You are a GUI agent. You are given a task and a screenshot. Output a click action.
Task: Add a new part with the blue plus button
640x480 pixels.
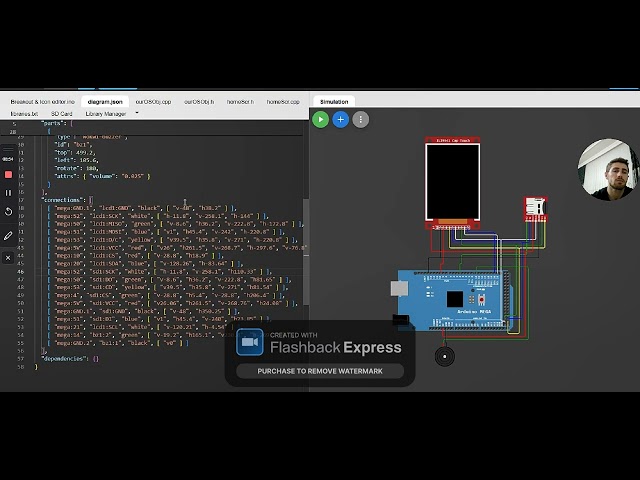click(x=340, y=120)
